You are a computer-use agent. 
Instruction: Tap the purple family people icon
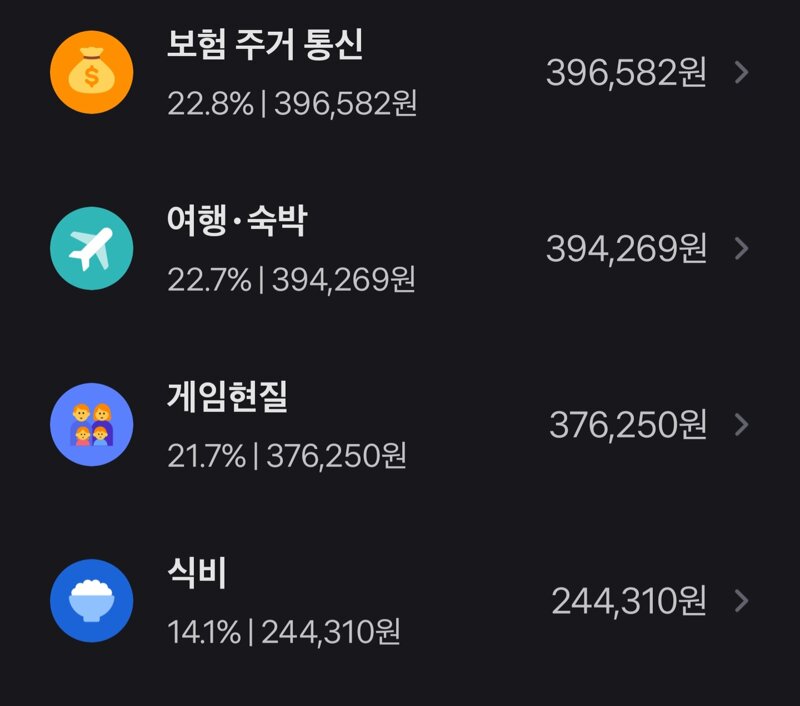click(x=92, y=424)
